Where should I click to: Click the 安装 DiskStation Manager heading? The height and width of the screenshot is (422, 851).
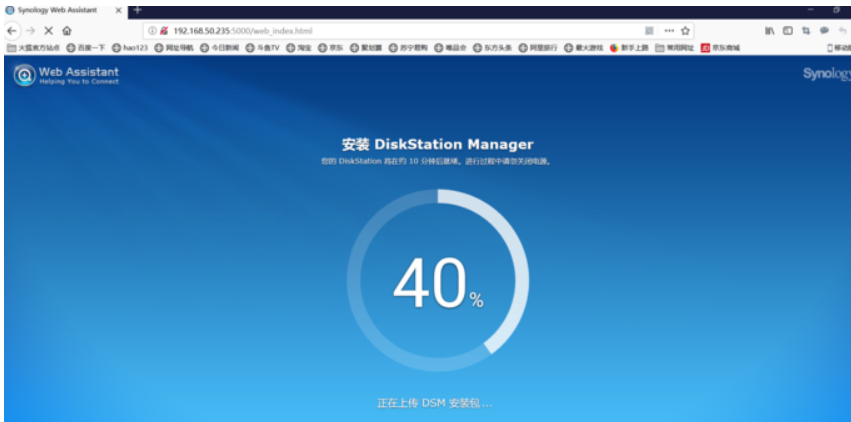[437, 145]
